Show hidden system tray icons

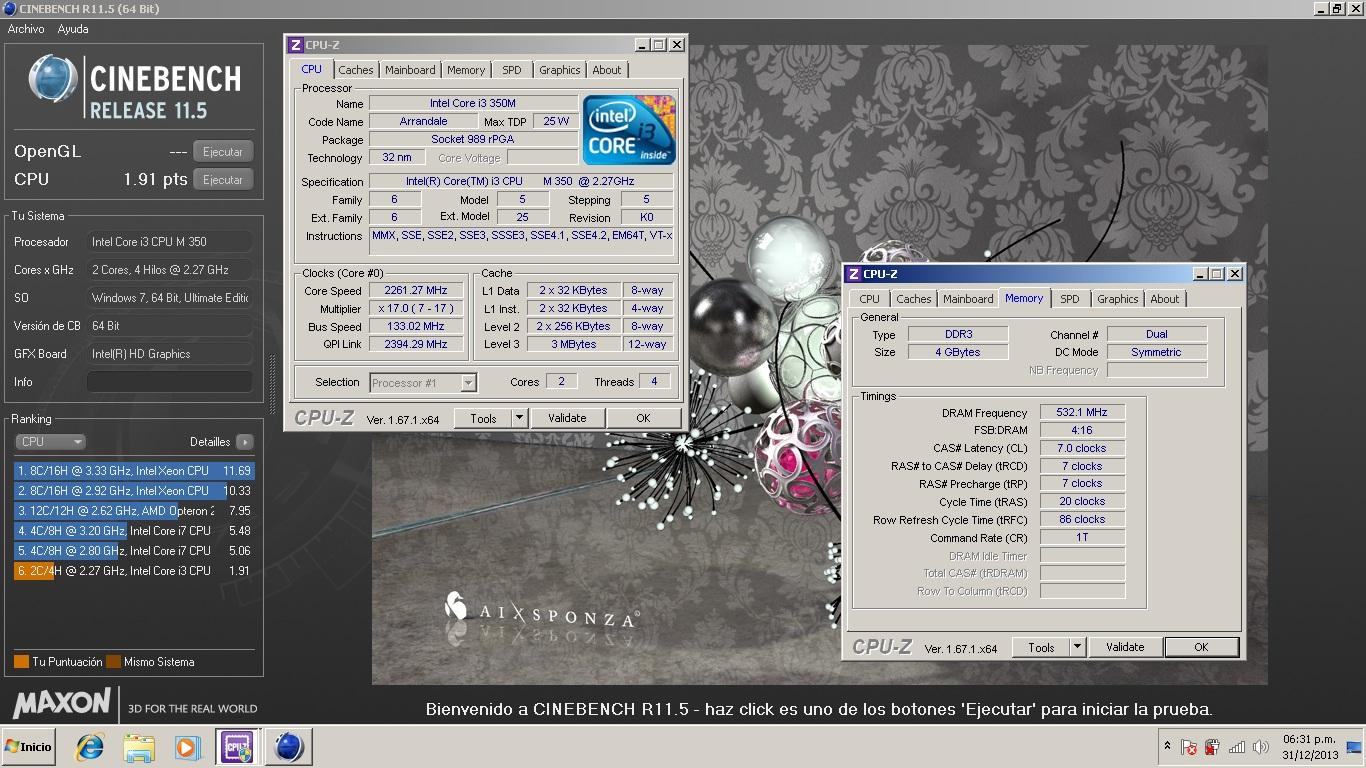[1167, 747]
